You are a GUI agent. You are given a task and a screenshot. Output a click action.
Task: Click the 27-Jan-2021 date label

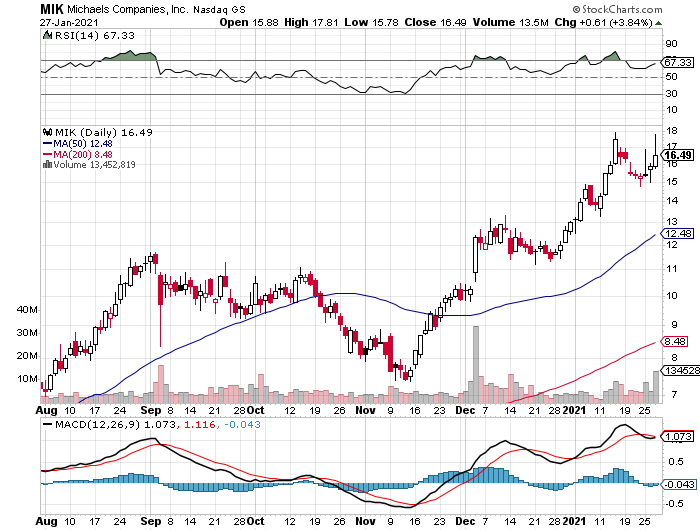tap(69, 22)
